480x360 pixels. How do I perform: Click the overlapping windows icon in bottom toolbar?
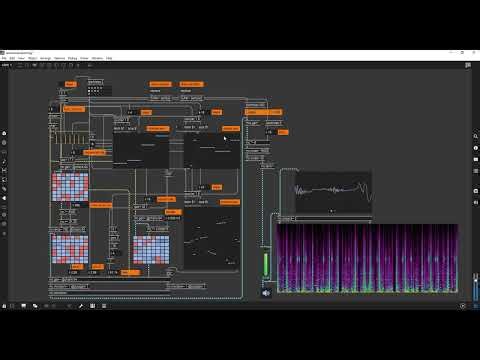coord(35,306)
